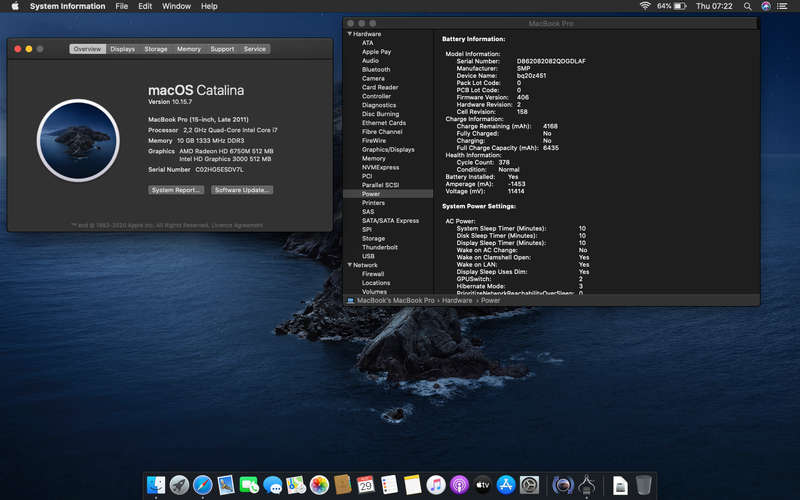
Task: Open the Apple TV app in Dock
Action: tap(483, 485)
